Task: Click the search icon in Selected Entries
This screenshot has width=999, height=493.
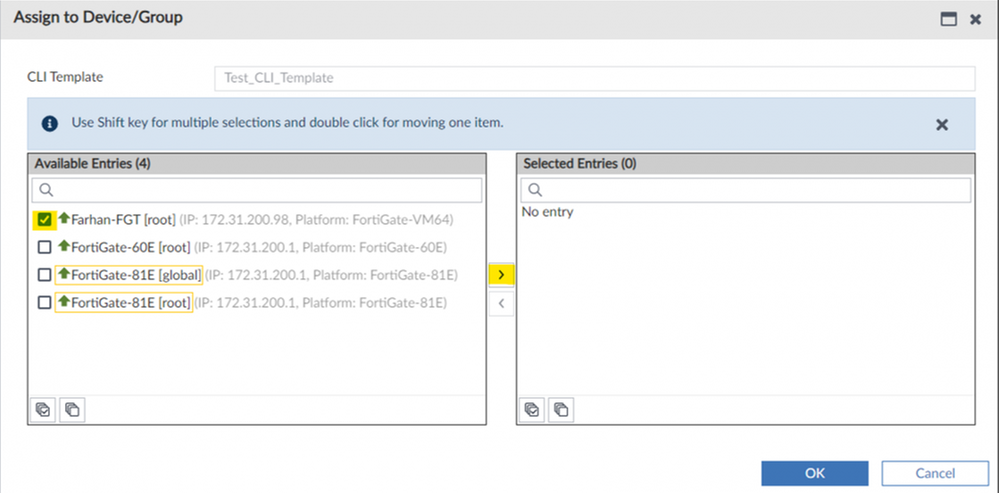Action: pos(535,190)
